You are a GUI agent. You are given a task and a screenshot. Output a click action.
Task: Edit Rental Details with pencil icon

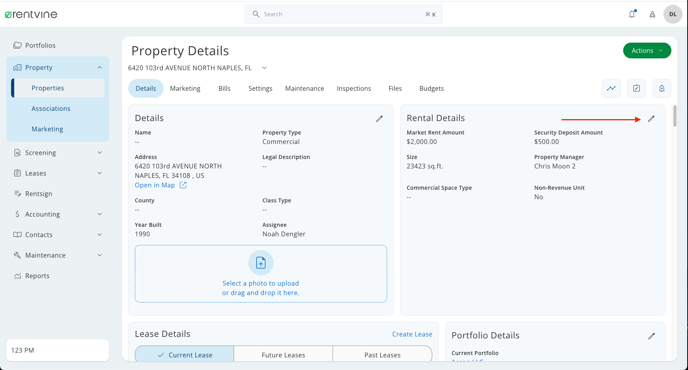point(652,119)
